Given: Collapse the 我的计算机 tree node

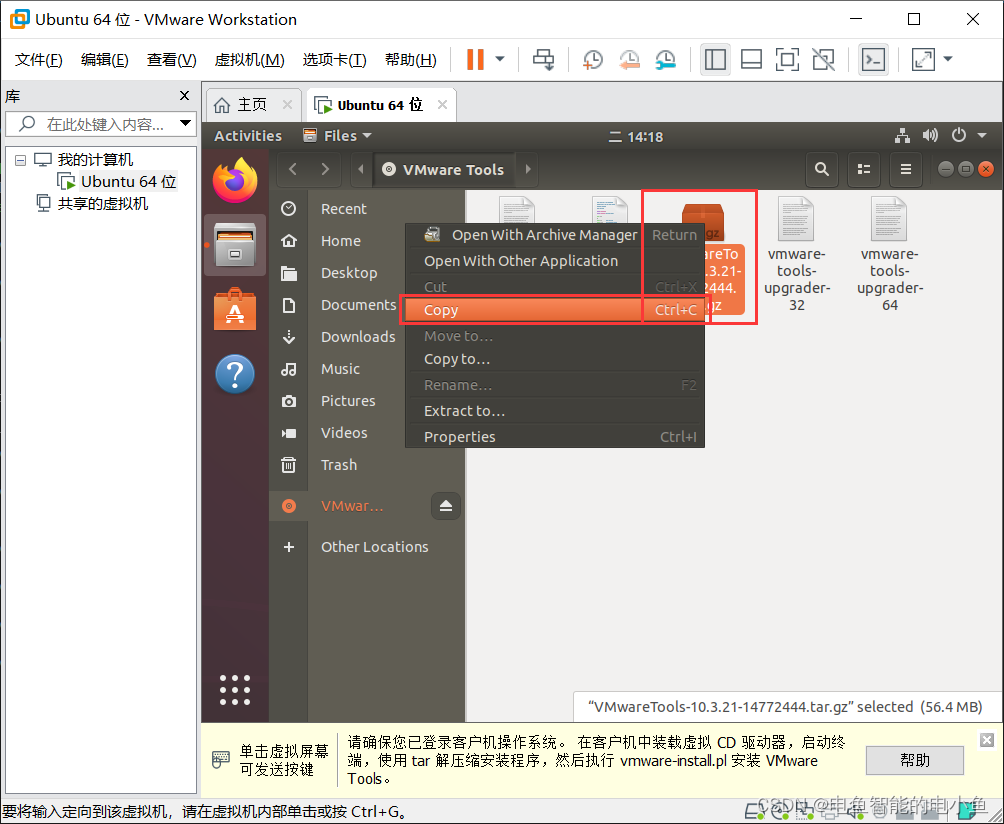Looking at the screenshot, I should coord(20,160).
